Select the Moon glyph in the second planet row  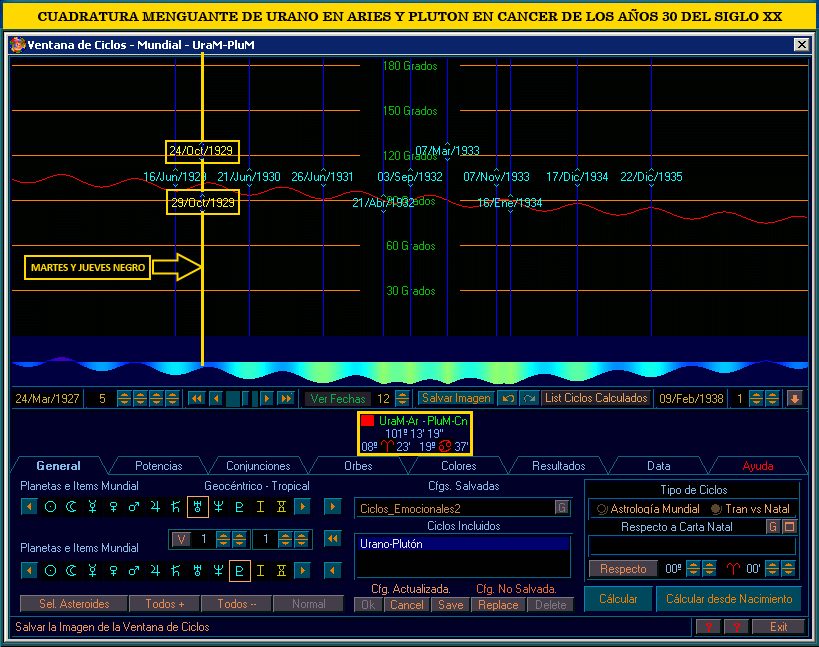point(72,570)
